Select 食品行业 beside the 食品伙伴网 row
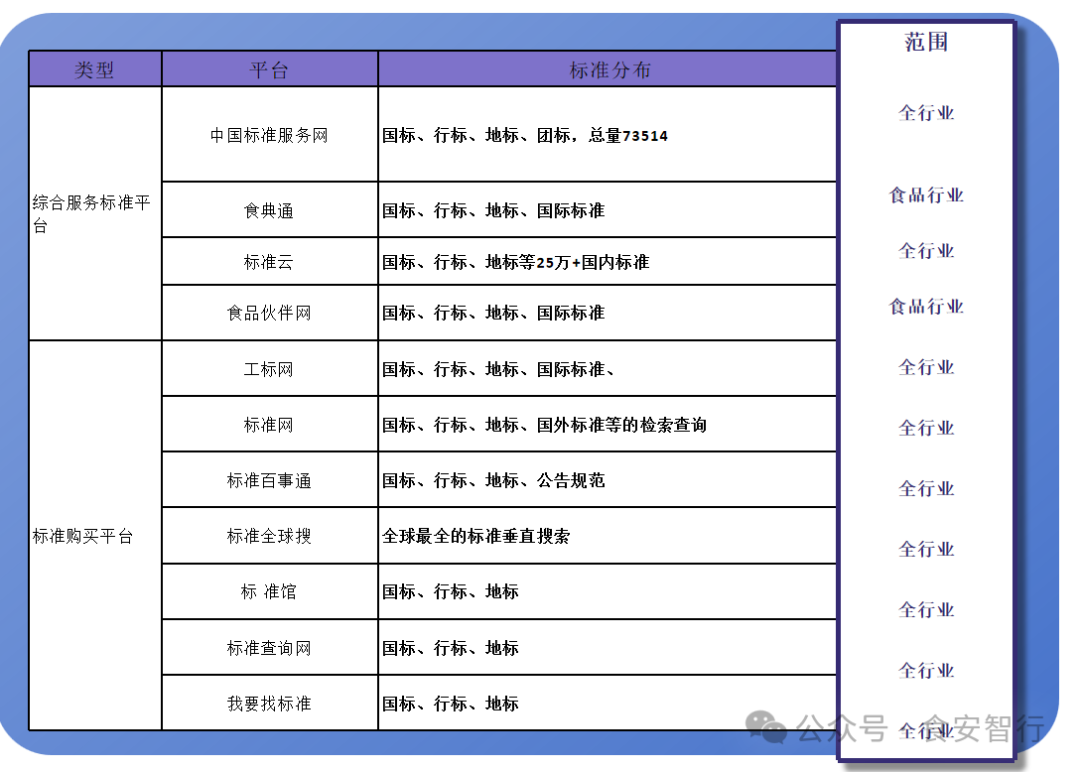Screen dimensions: 1080x772 tap(926, 306)
